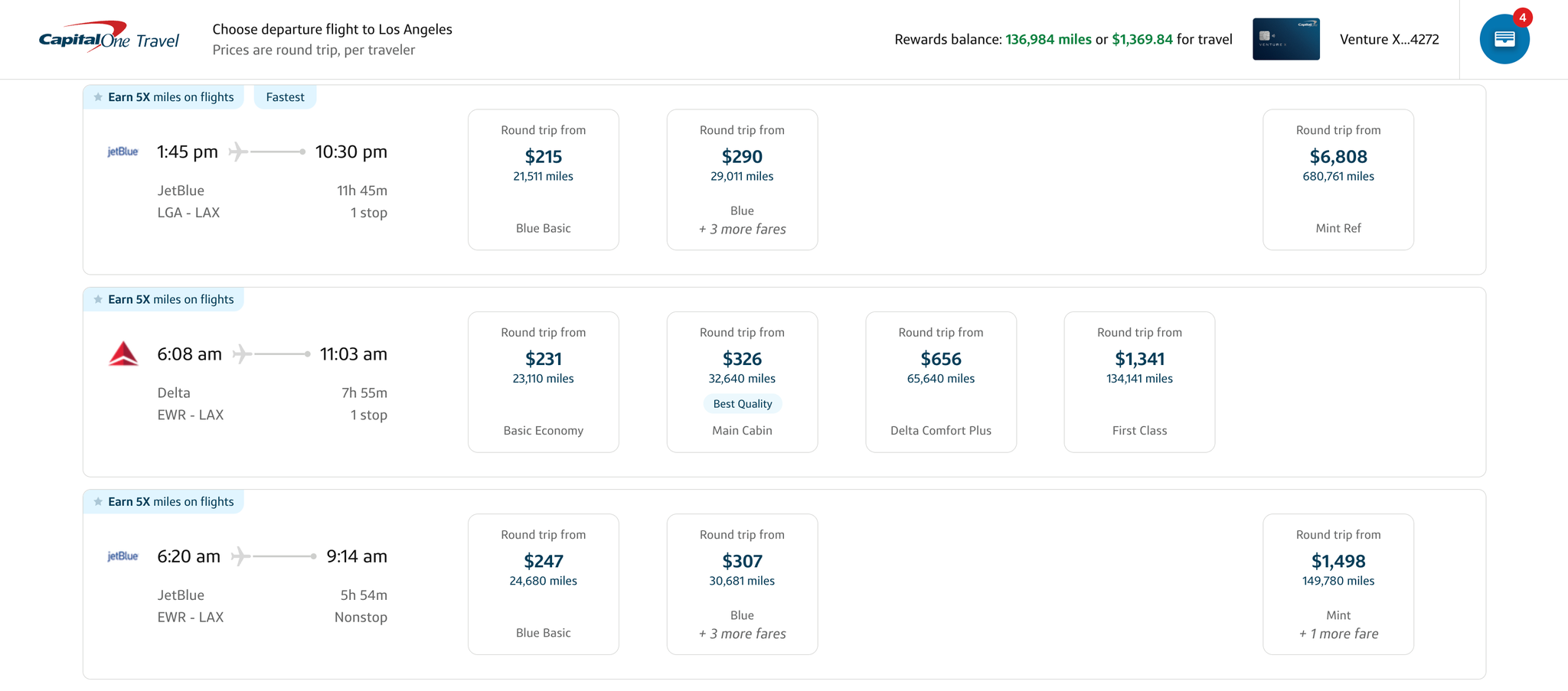1568x691 pixels.
Task: Reveal 1 more fare under the $1,498 Mint option
Action: point(1338,634)
